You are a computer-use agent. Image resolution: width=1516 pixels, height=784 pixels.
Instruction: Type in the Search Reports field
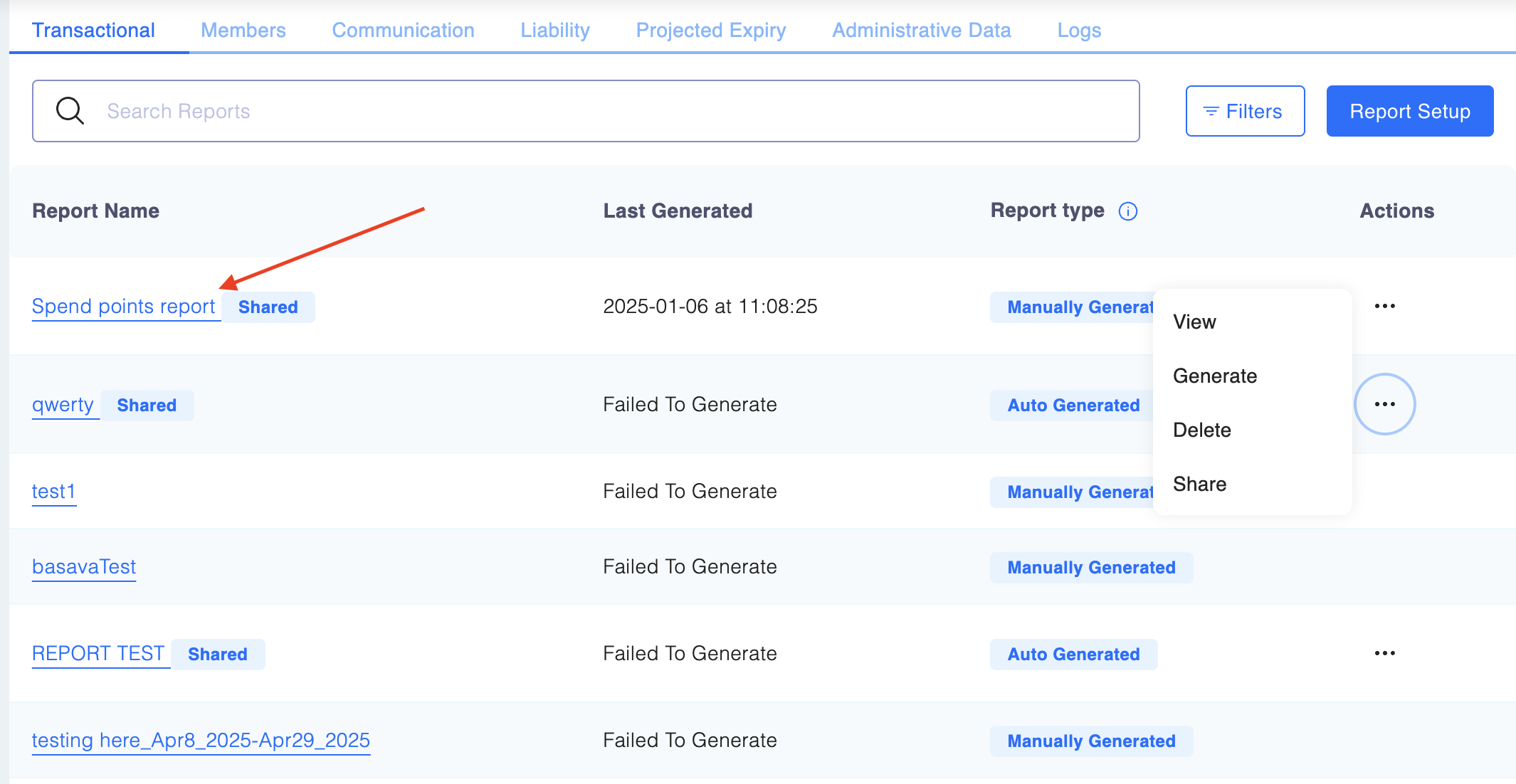(x=612, y=111)
